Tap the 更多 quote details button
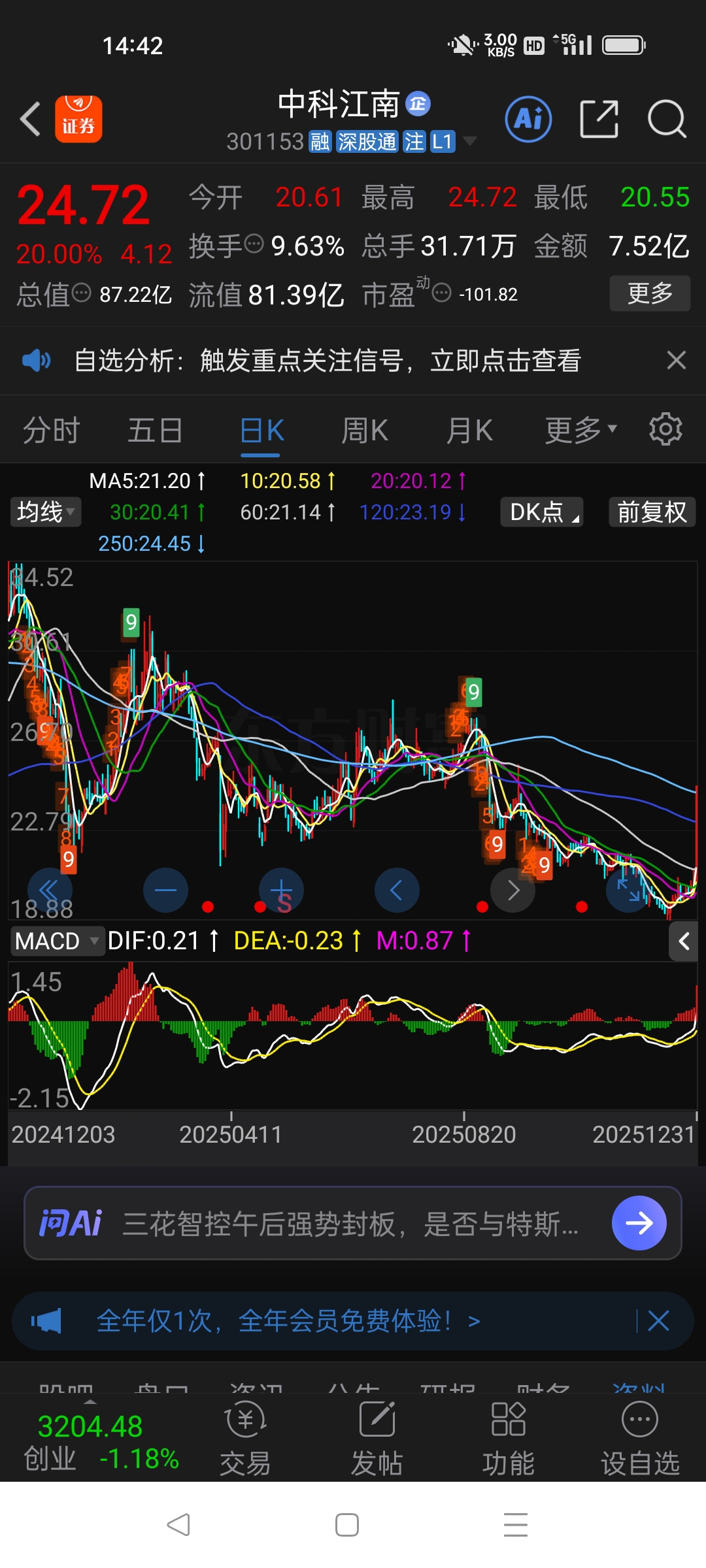 click(x=650, y=293)
